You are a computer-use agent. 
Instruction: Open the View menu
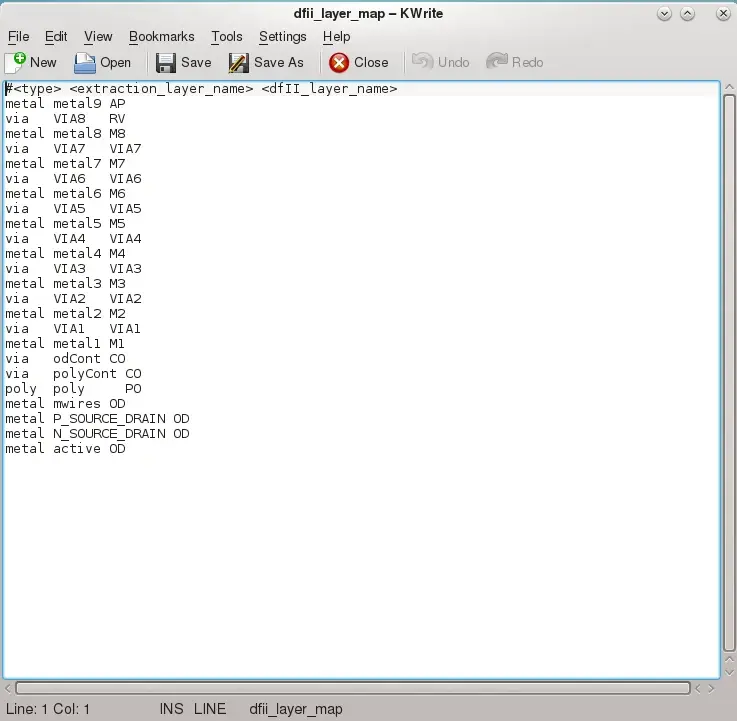click(x=98, y=37)
